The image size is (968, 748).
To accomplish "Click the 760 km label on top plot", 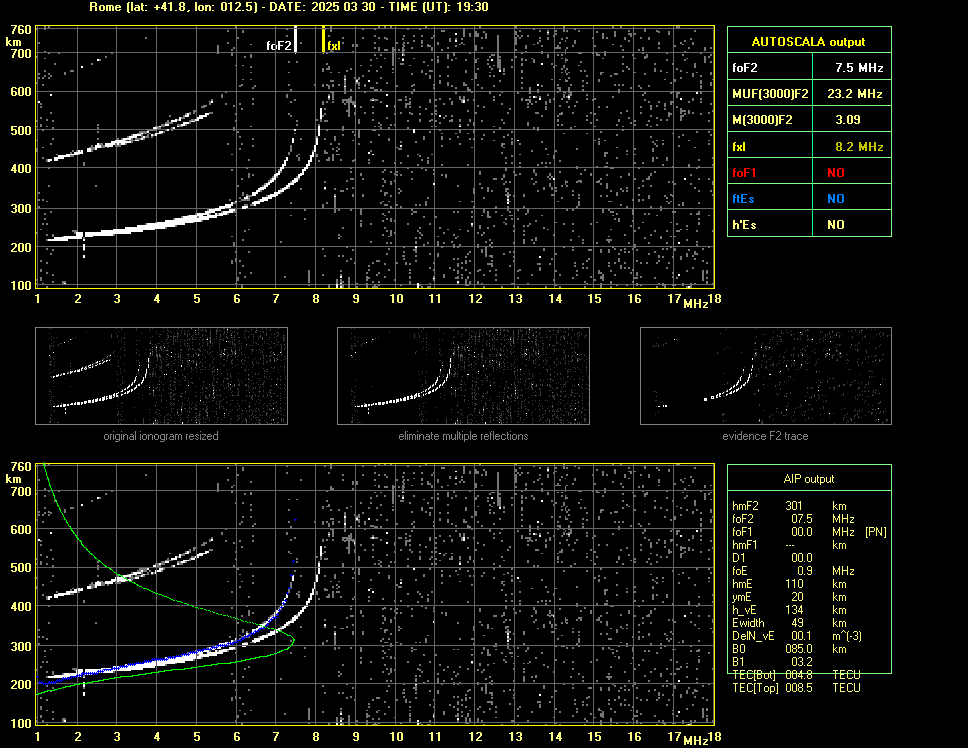I will tap(21, 30).
